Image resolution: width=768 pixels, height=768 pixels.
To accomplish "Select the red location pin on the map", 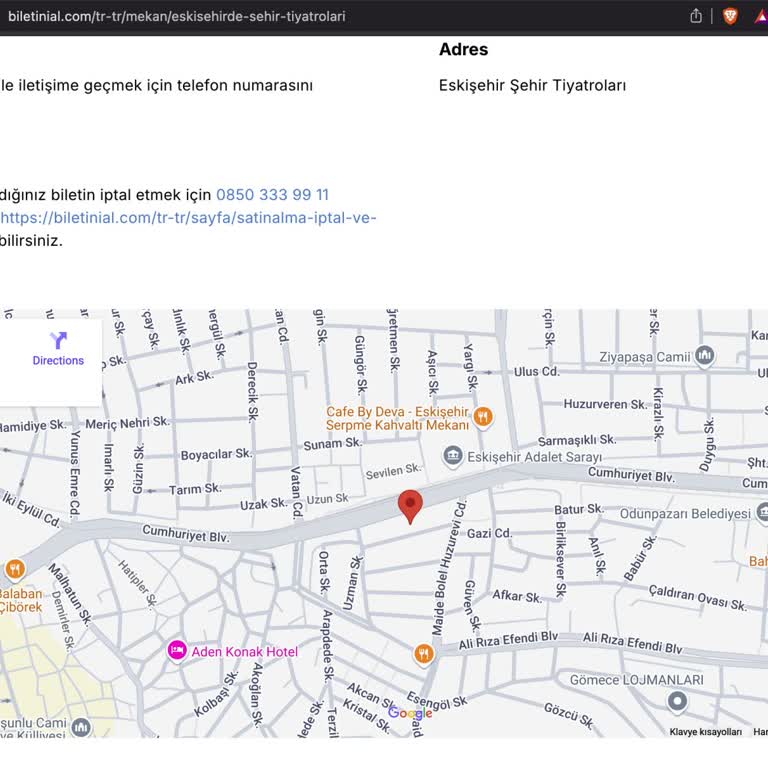I will (410, 506).
